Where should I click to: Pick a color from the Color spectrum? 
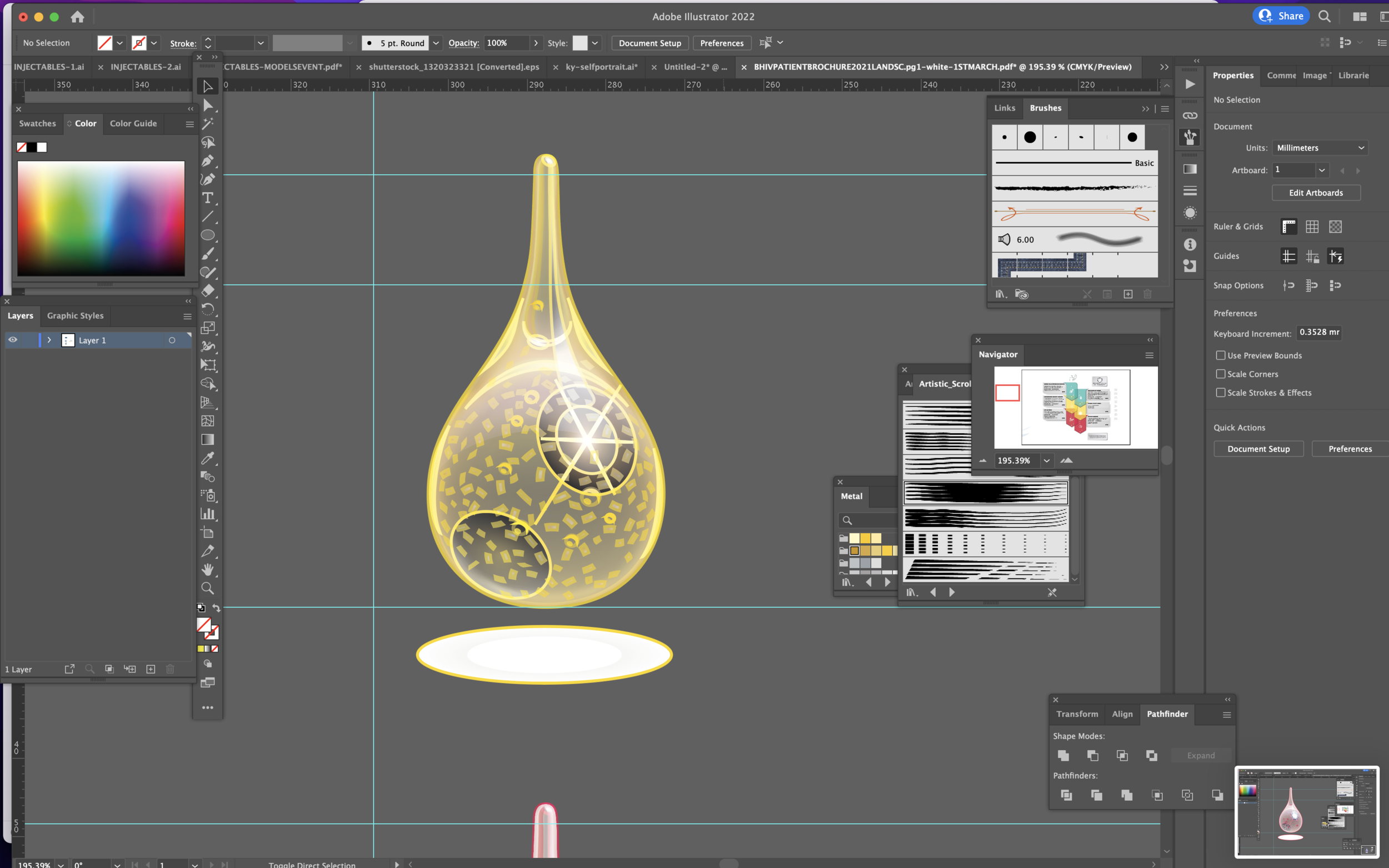pos(101,218)
